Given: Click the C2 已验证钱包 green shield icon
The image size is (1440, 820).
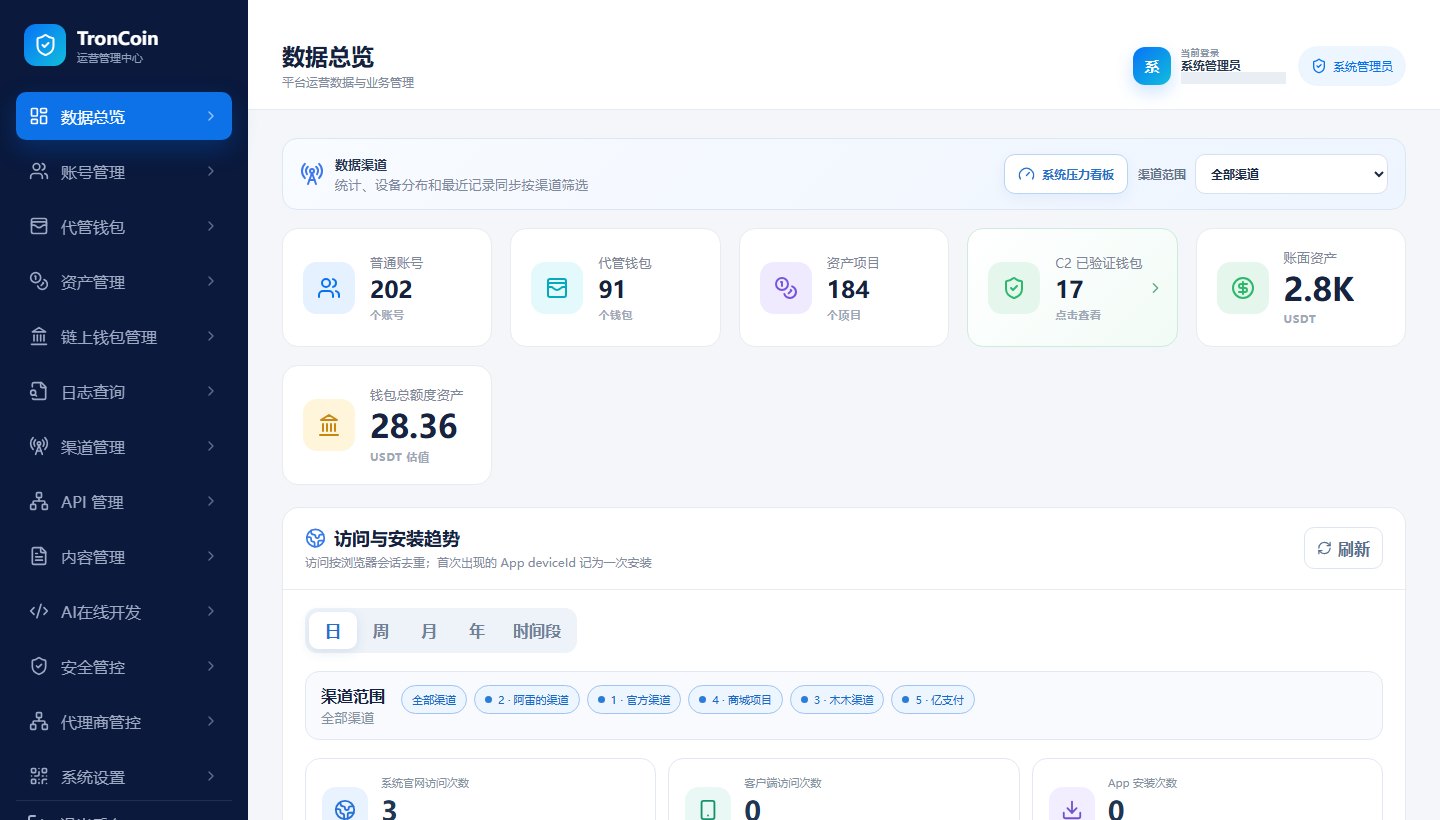Looking at the screenshot, I should (1014, 288).
